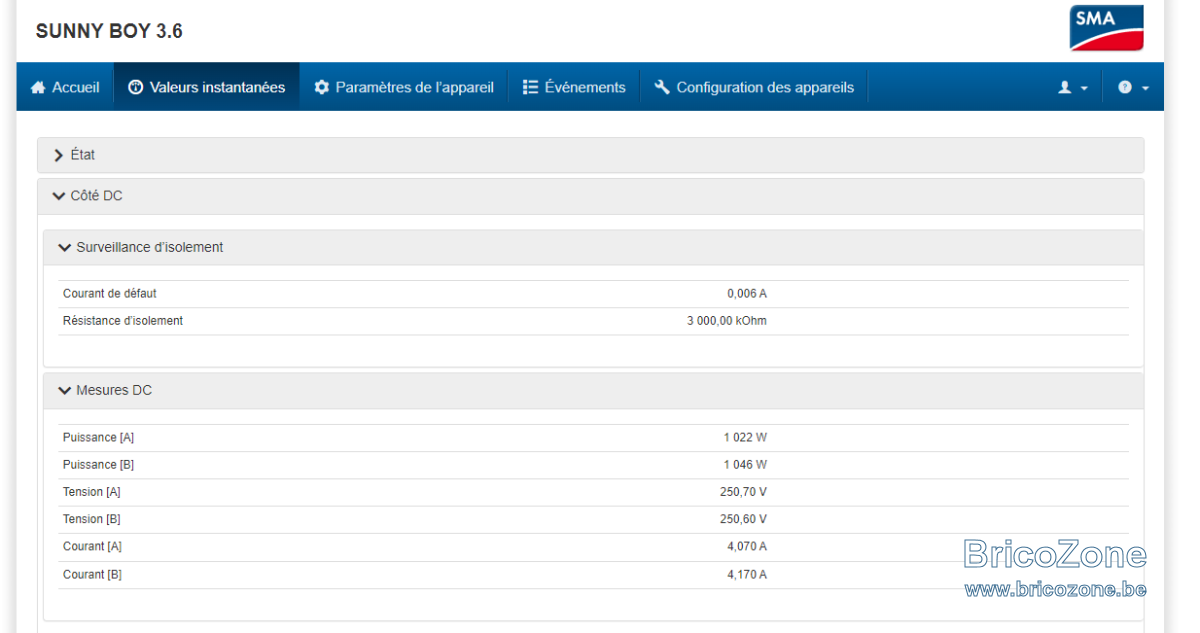The width and height of the screenshot is (1200, 633).
Task: Click the list icon beside Événements
Action: [x=531, y=88]
